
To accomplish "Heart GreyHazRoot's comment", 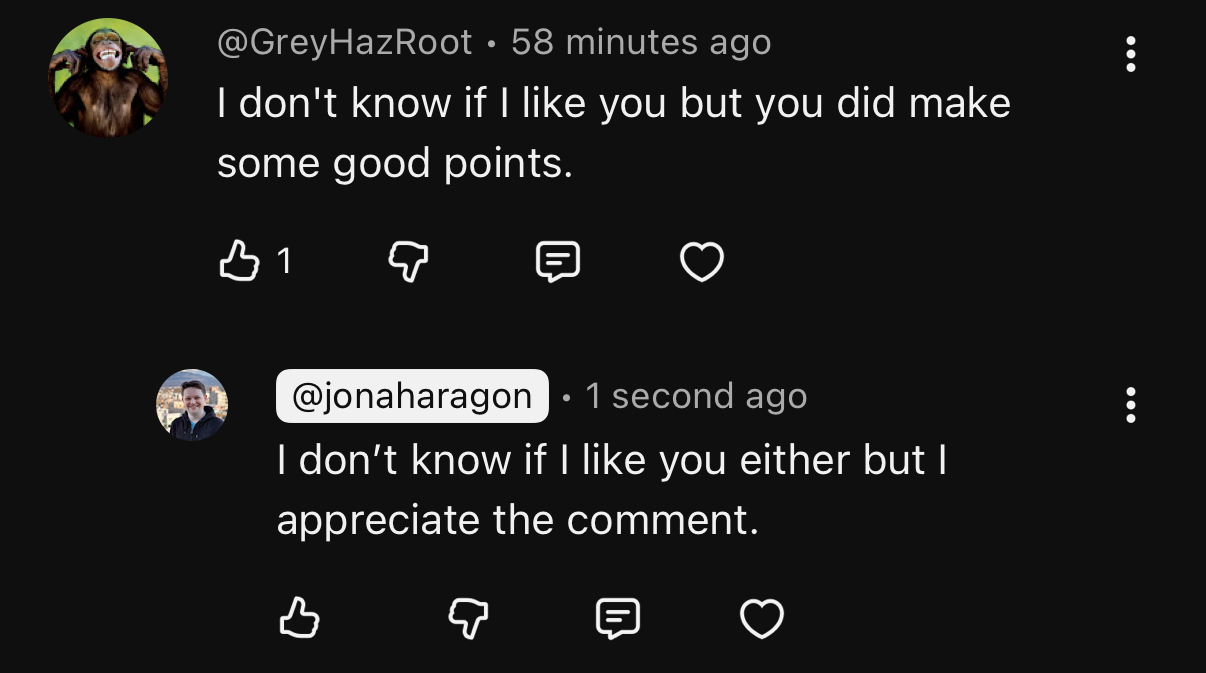I will [x=701, y=263].
